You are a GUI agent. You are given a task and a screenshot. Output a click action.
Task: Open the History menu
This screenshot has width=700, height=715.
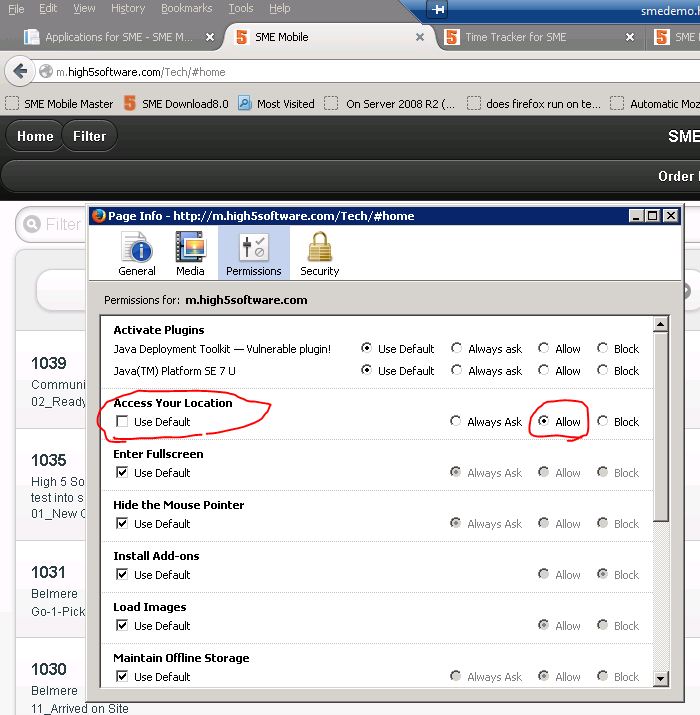128,8
